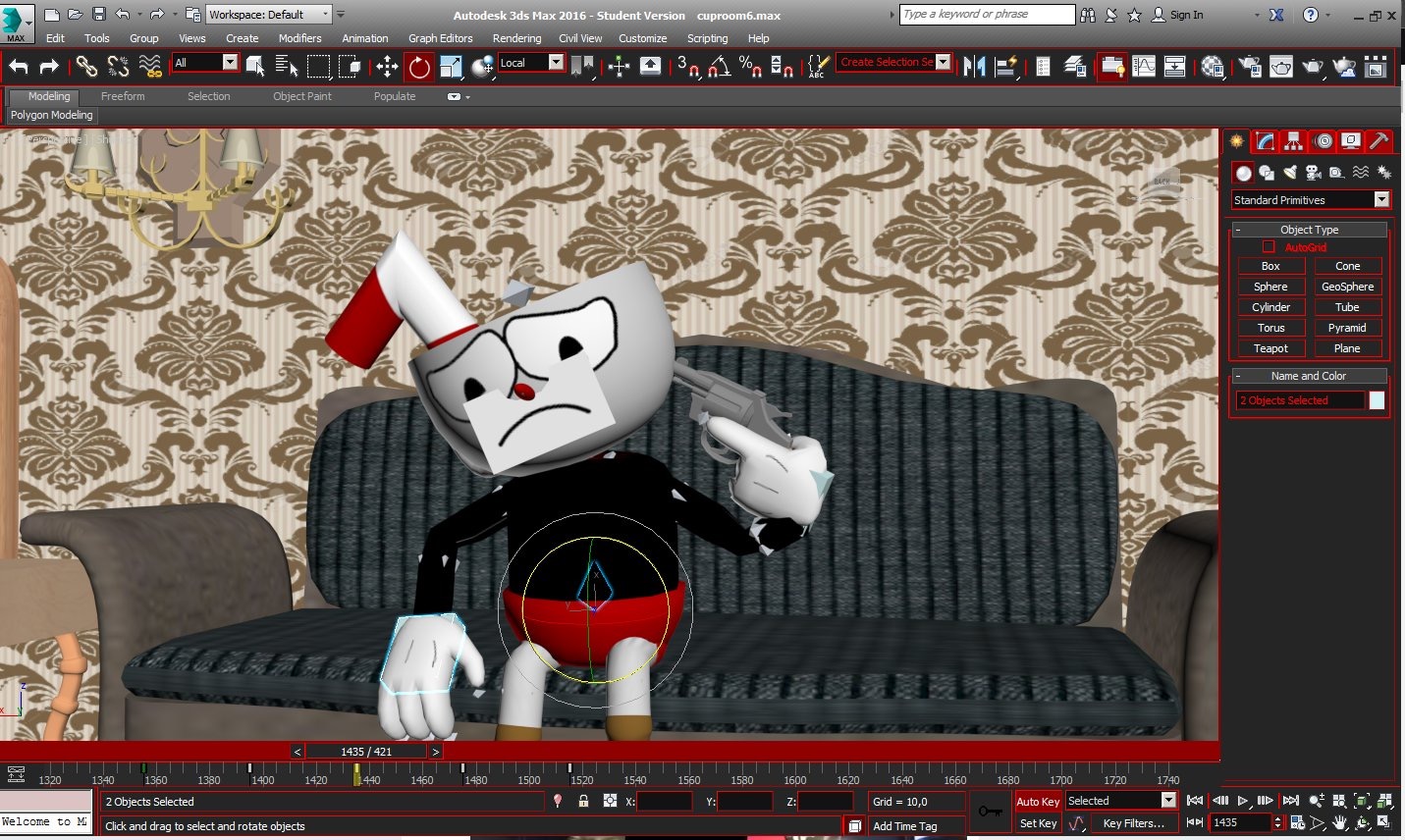Toggle the Percent Snap button
Screen dimensions: 1405x840
click(751, 66)
